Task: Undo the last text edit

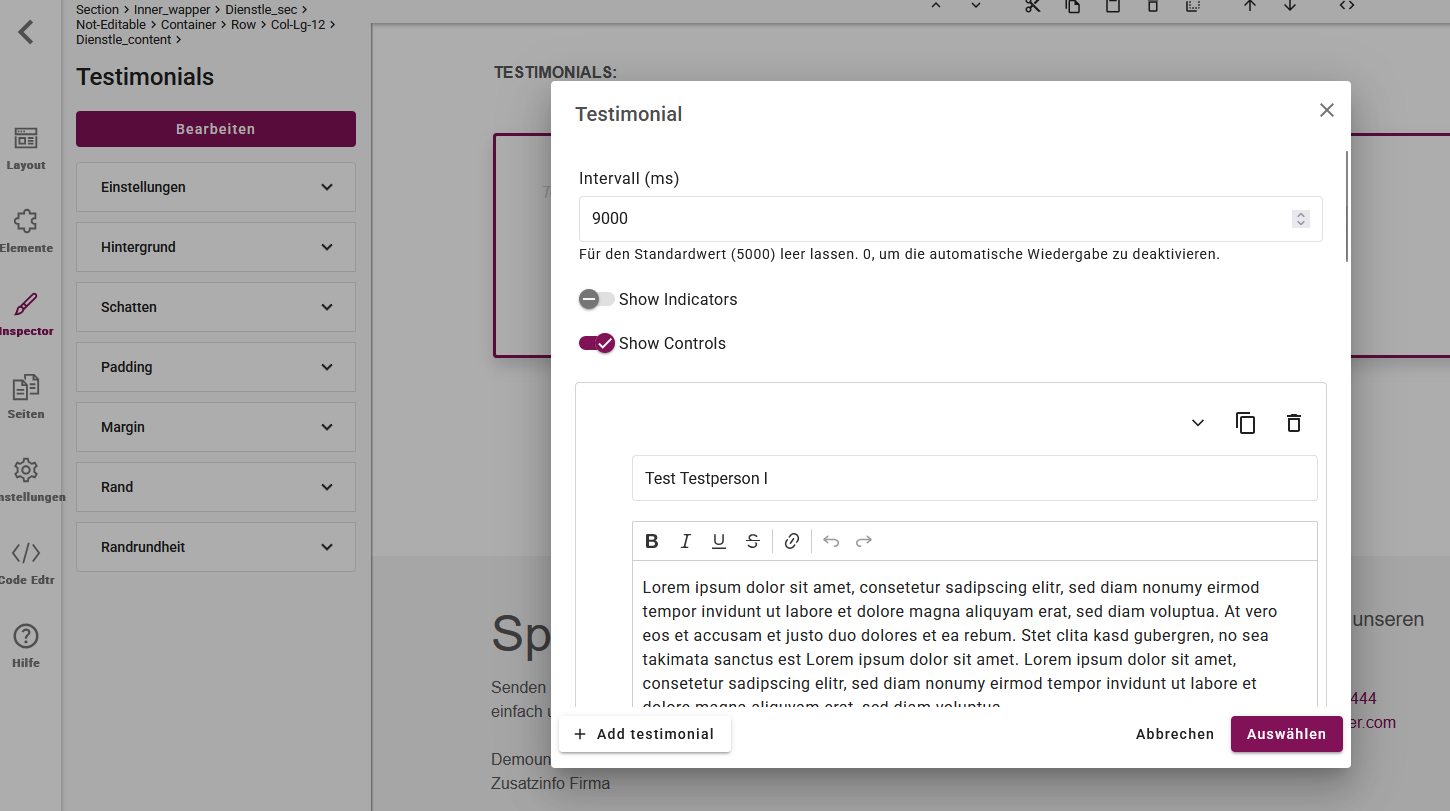Action: click(830, 541)
